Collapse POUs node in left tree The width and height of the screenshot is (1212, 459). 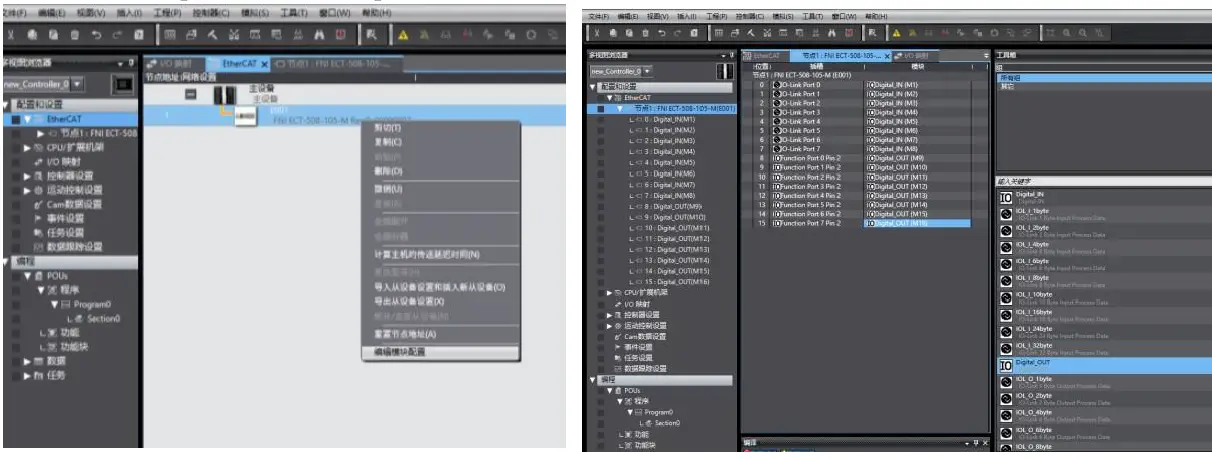click(x=28, y=276)
